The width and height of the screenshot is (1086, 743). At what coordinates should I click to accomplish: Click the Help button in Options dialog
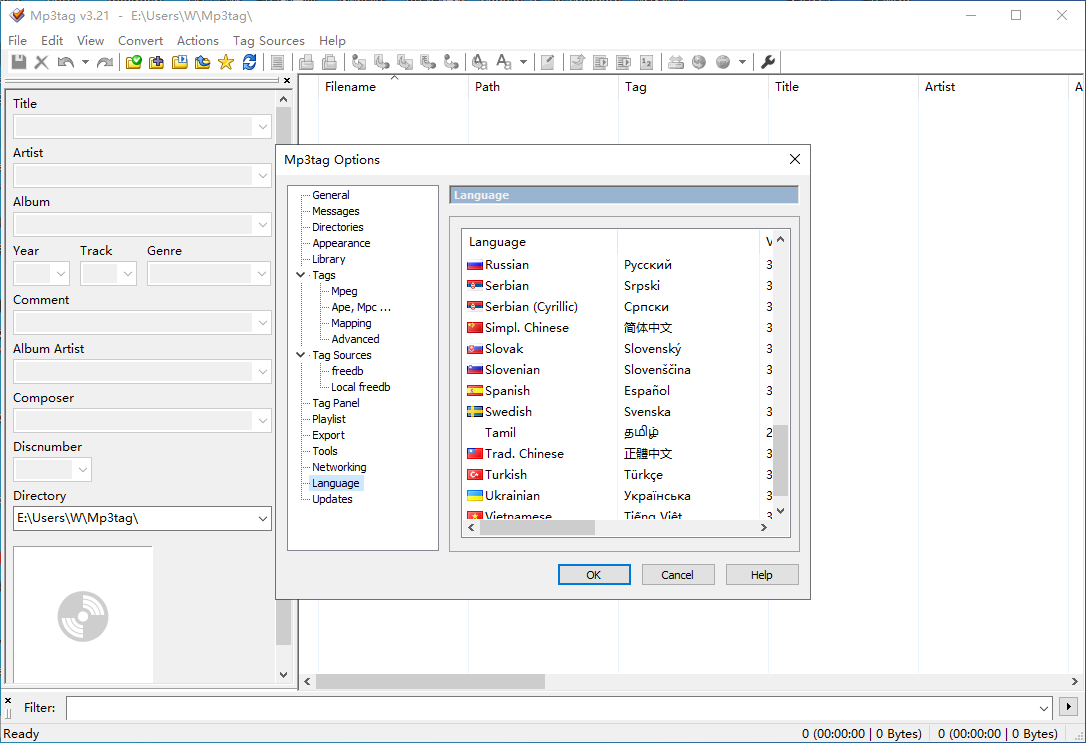(x=762, y=575)
